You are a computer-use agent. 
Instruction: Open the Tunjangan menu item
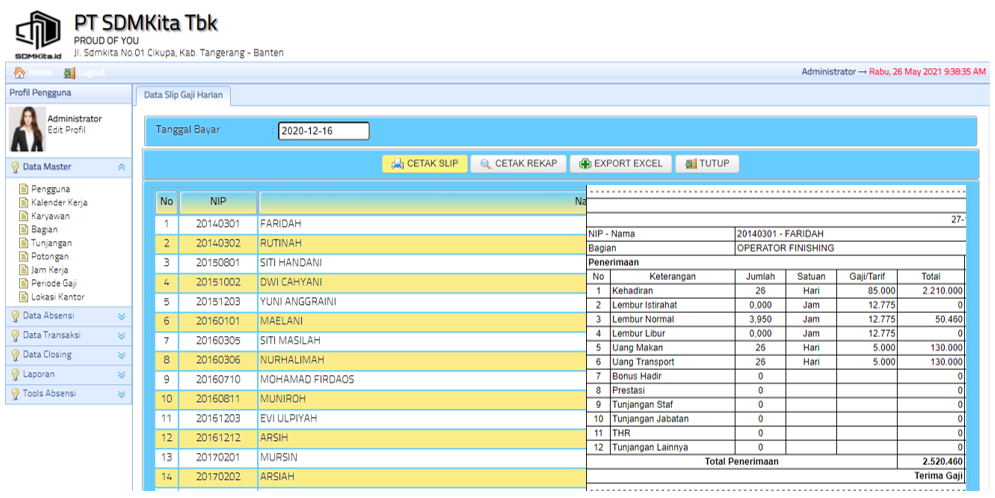(x=51, y=243)
